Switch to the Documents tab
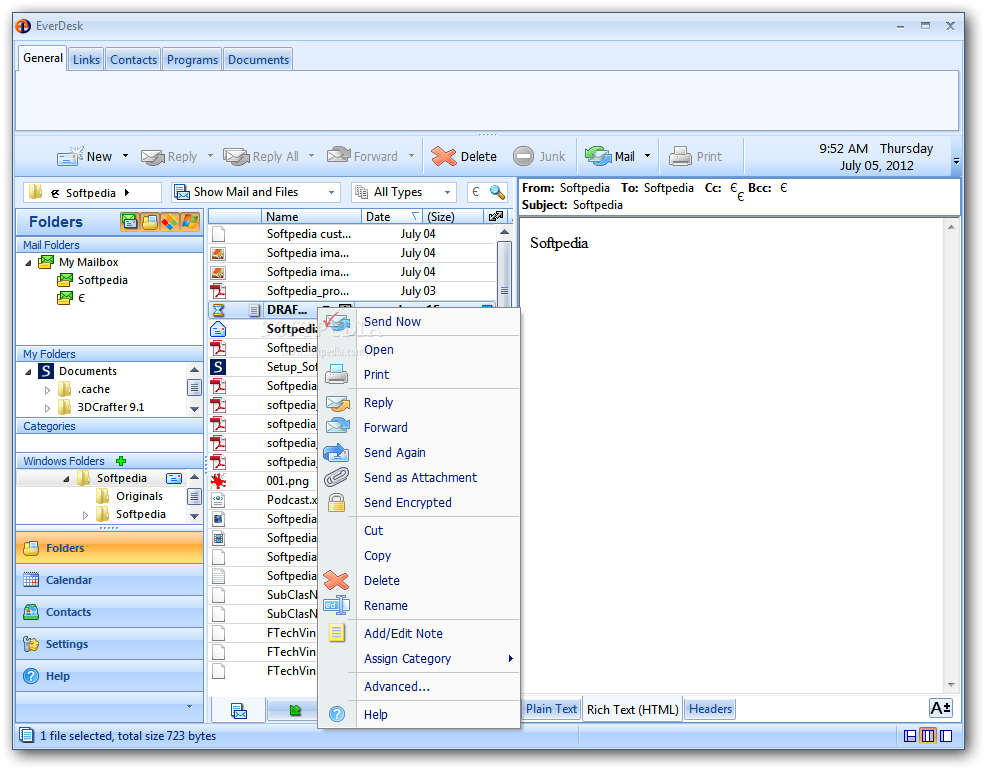Screen dimensions: 985x770 click(x=258, y=60)
